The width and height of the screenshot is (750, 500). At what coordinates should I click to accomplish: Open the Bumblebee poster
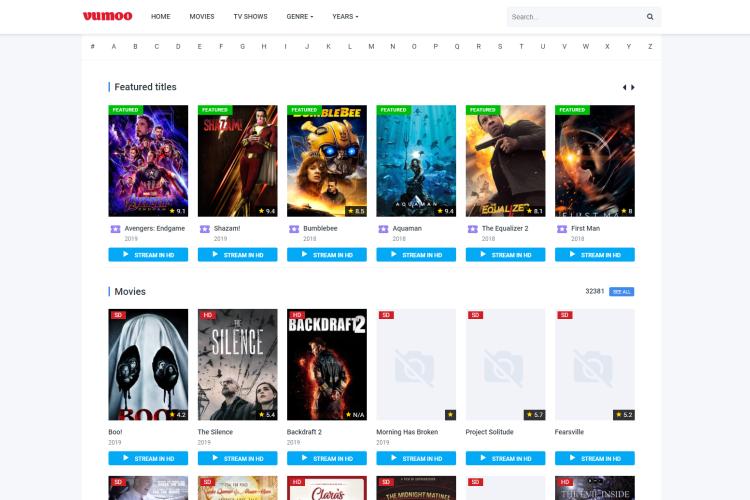pyautogui.click(x=327, y=161)
